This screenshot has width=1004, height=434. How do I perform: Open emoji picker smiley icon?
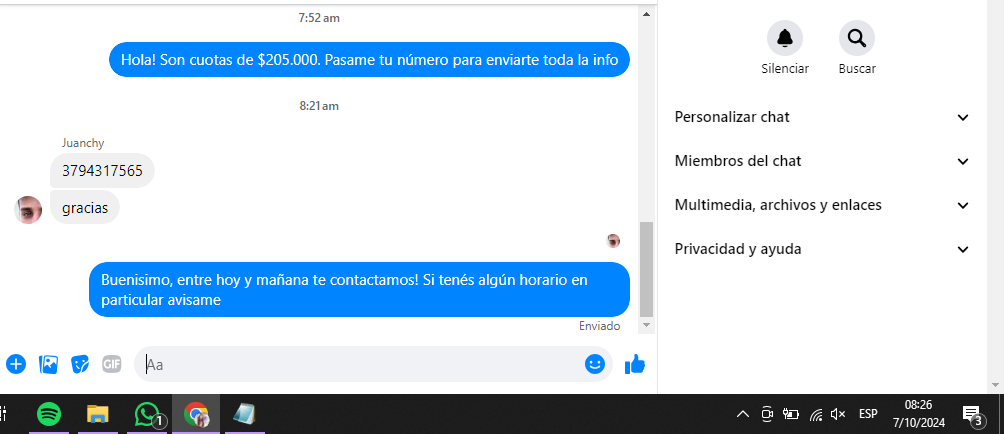(x=595, y=364)
